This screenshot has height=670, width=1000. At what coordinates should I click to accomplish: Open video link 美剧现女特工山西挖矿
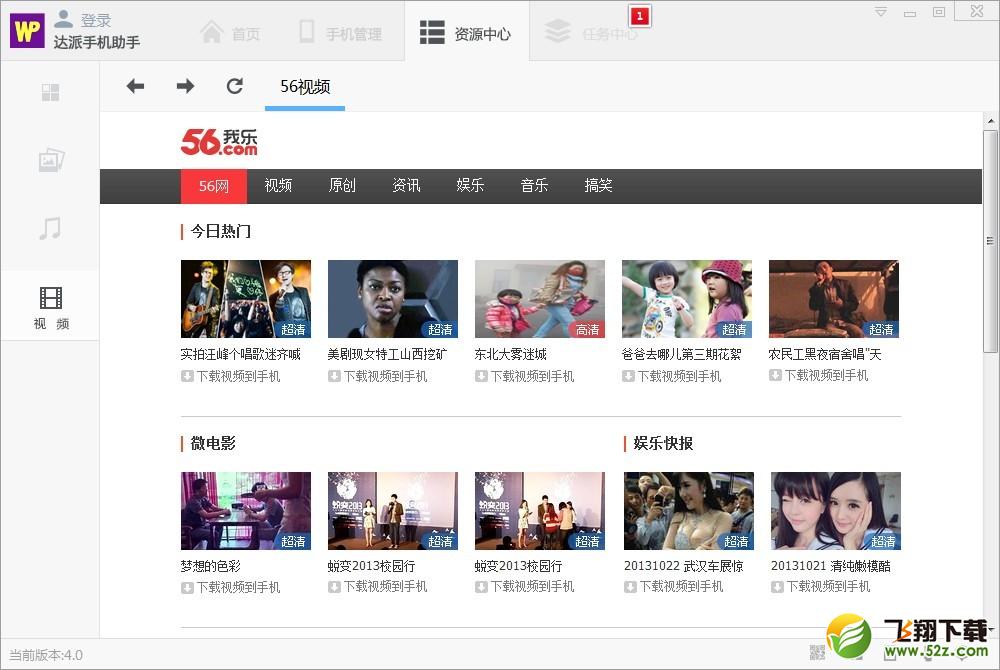[387, 354]
